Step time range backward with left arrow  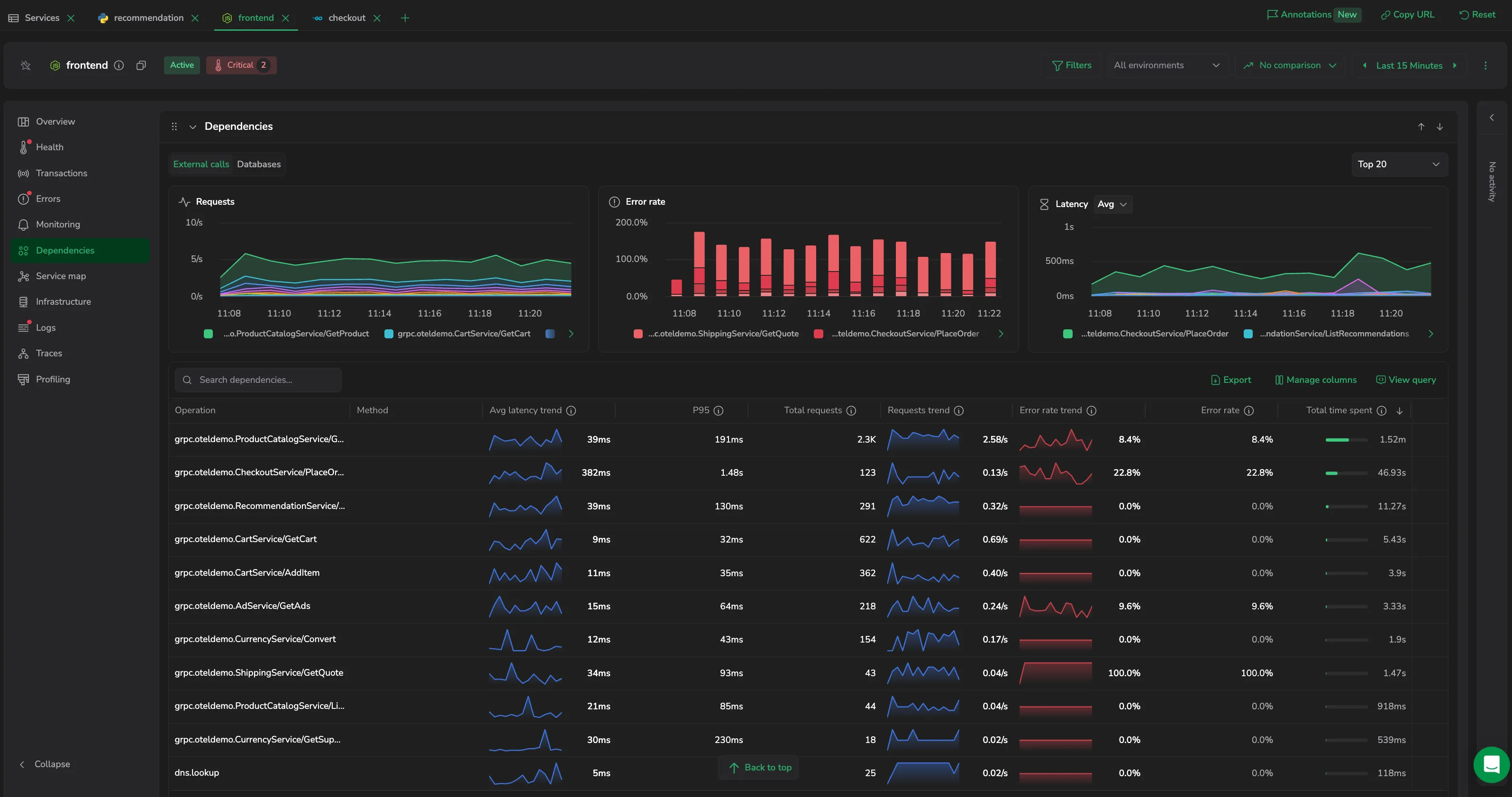[1364, 65]
